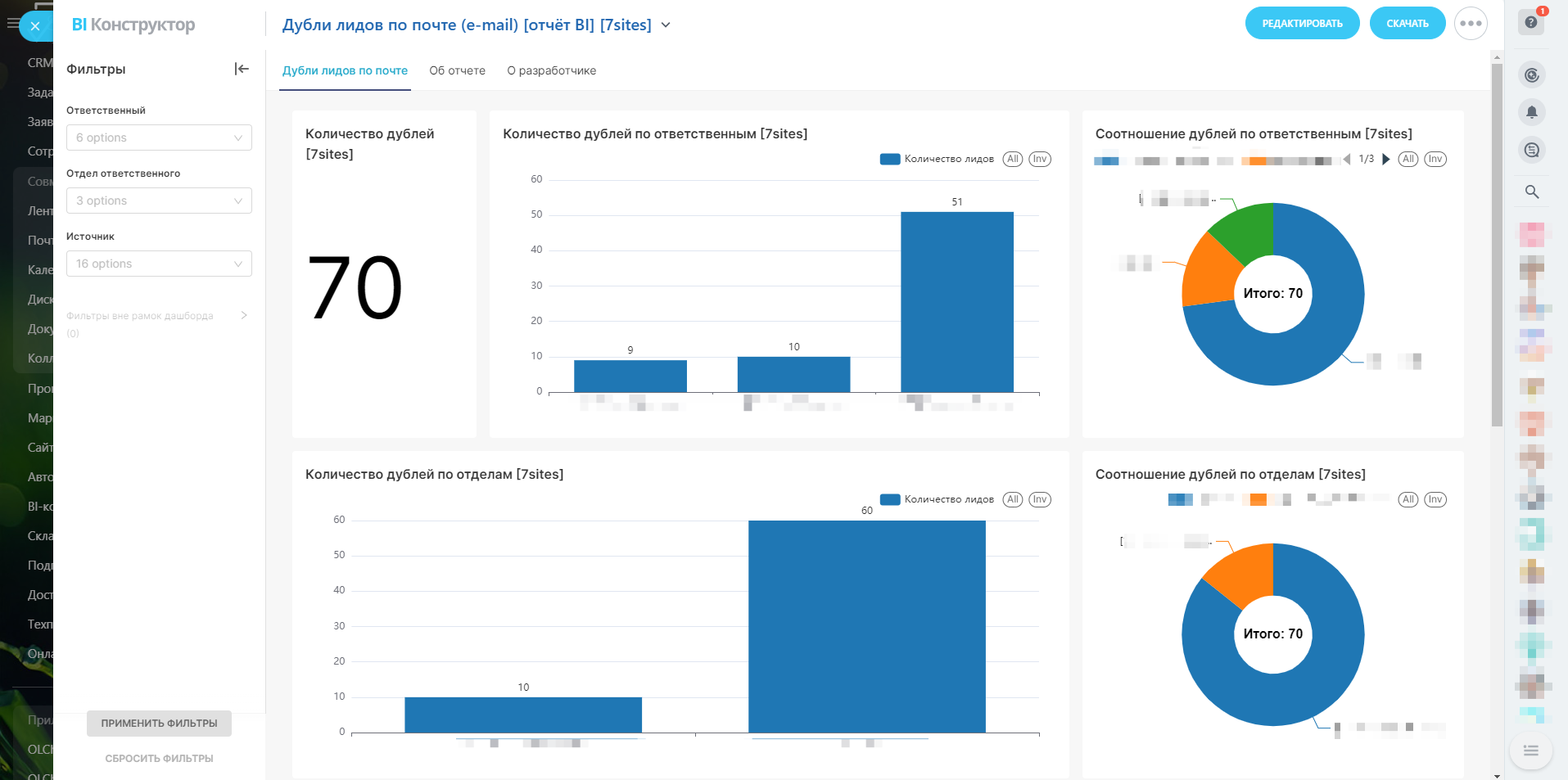Switch to the Об отчете tab
Screen dimensions: 1568x780
[x=457, y=70]
